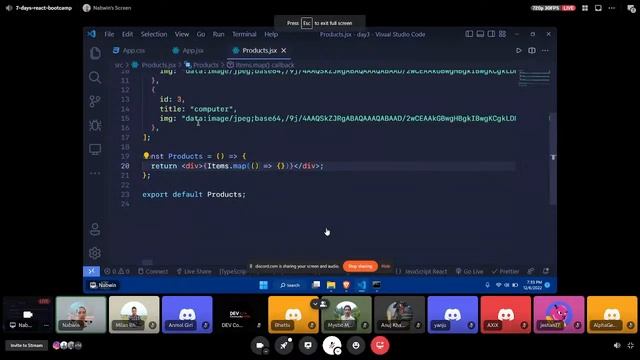The image size is (640, 360).
Task: Pop out the stream window
Action: [x=598, y=8]
